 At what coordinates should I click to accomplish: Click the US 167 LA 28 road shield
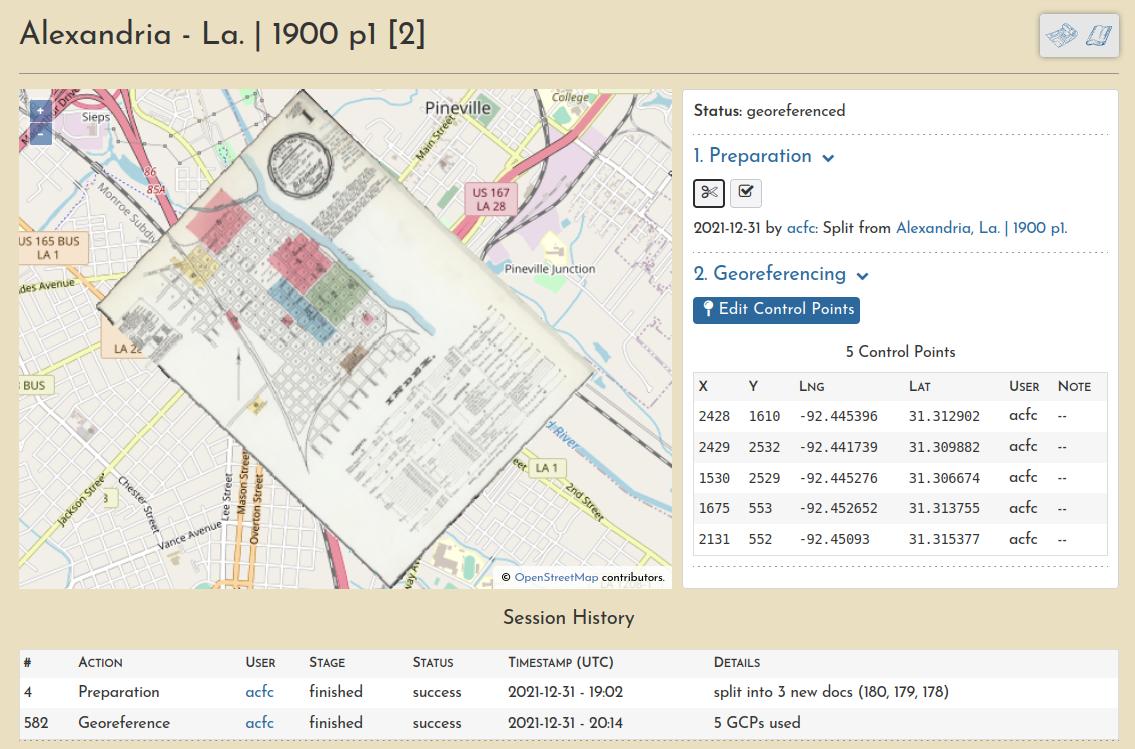pos(491,200)
